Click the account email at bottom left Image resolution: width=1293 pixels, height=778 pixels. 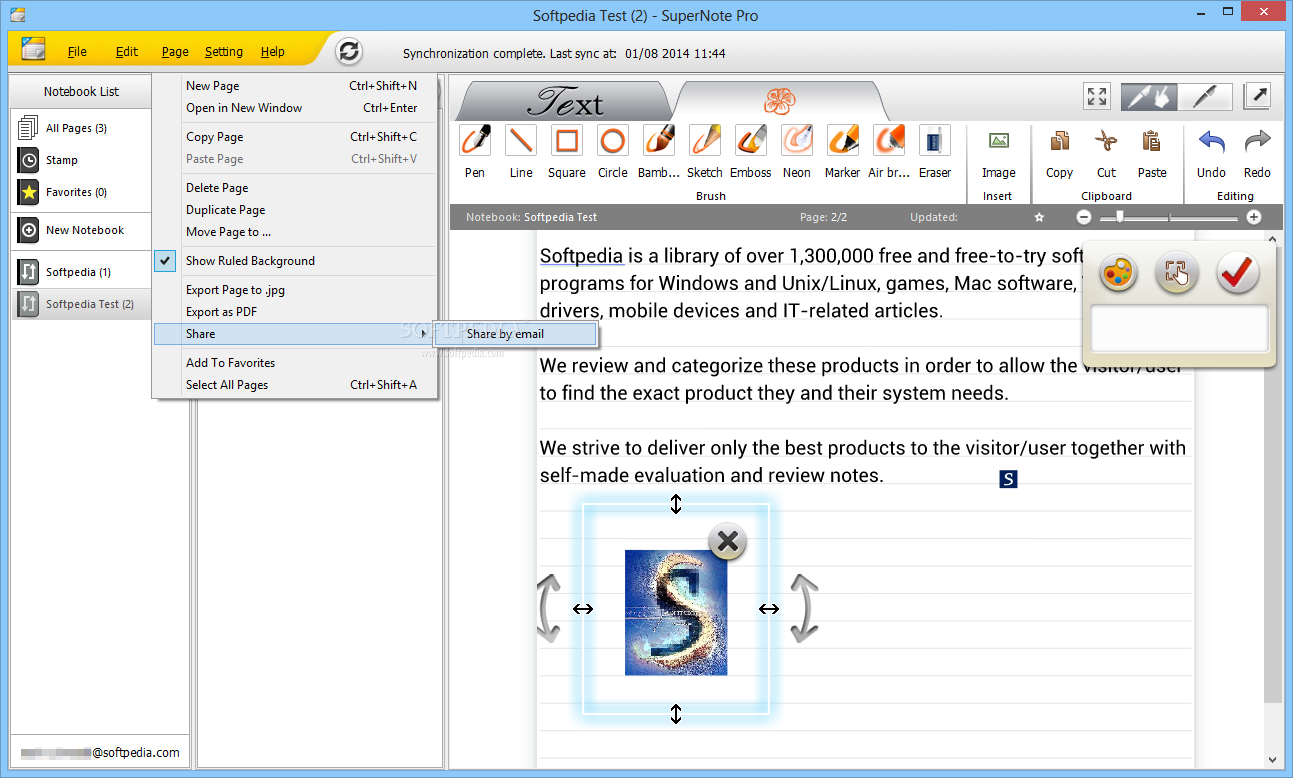(100, 752)
